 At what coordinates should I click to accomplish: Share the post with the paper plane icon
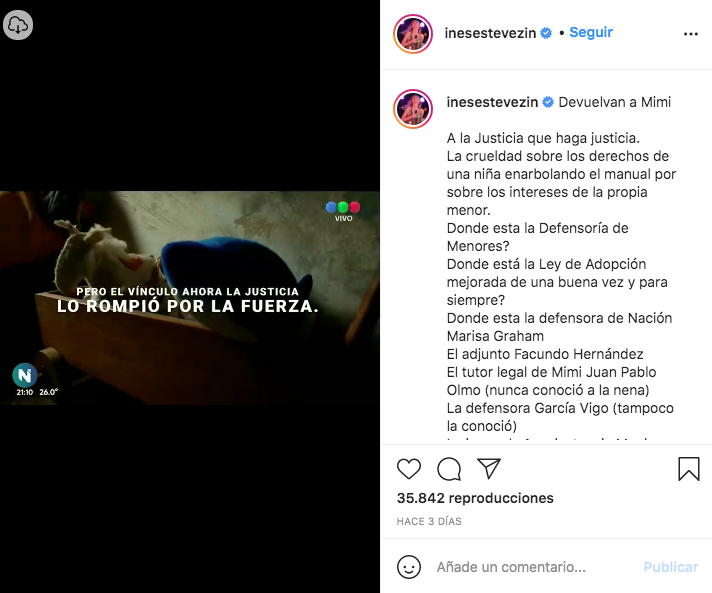[489, 469]
